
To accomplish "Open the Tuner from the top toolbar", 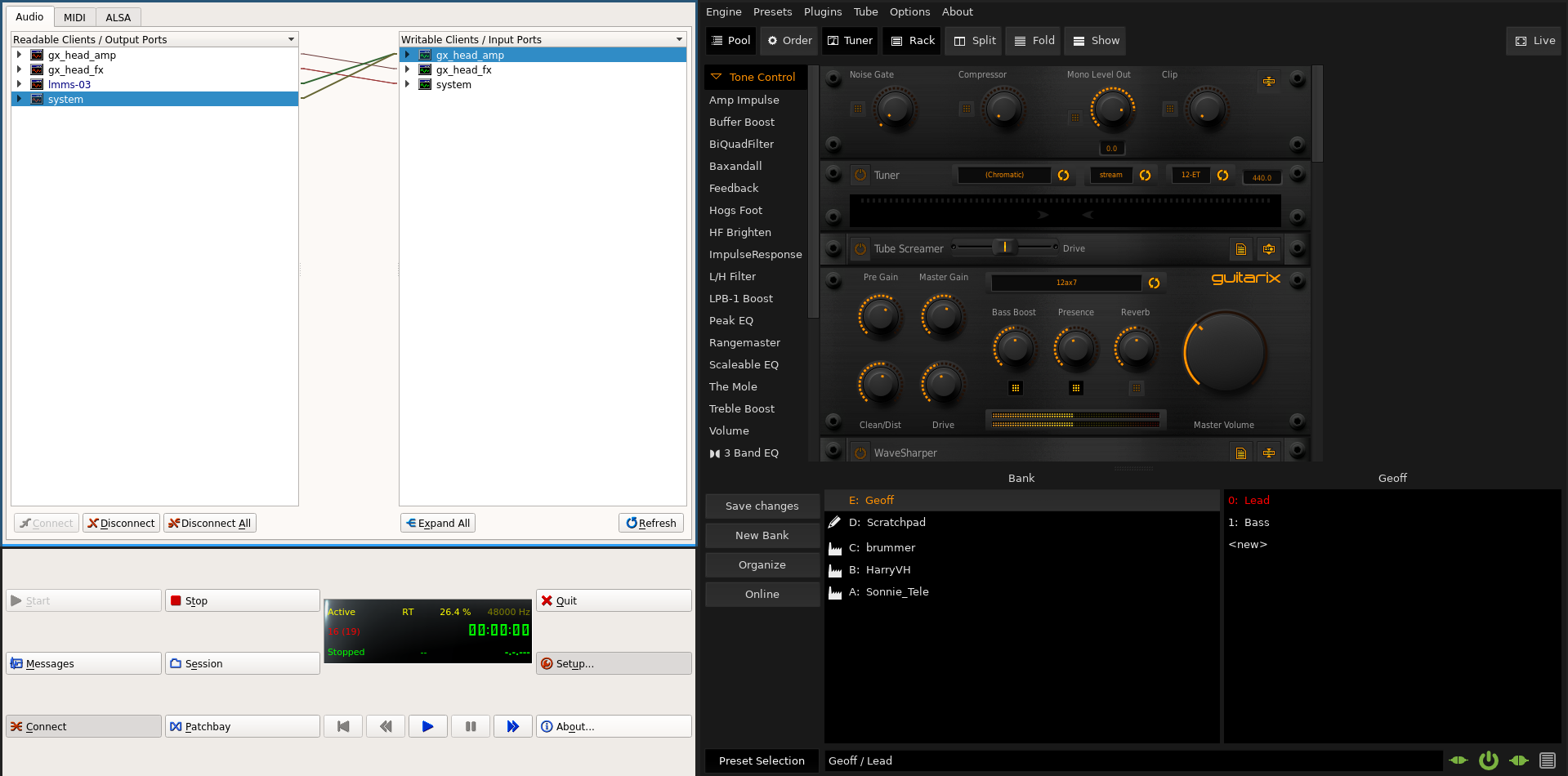I will tap(849, 40).
